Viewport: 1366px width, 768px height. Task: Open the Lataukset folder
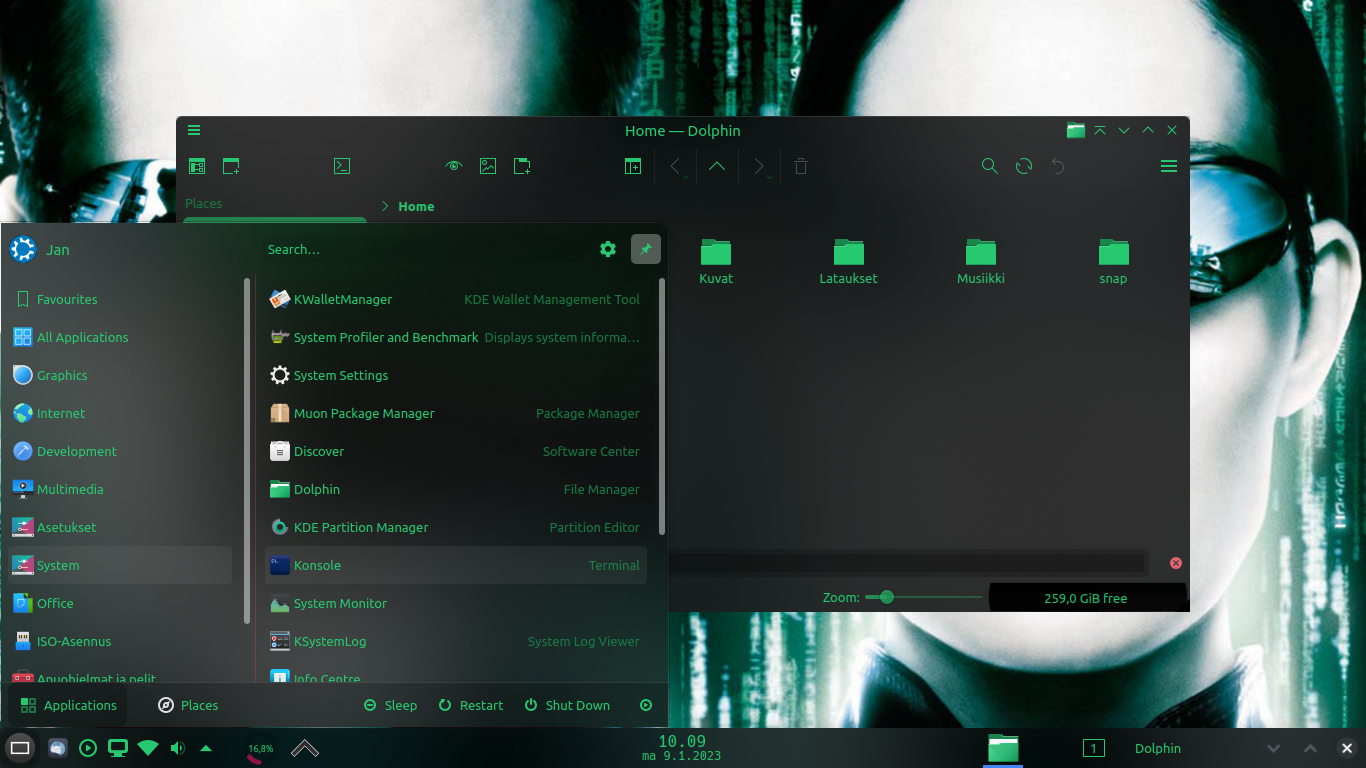848,262
